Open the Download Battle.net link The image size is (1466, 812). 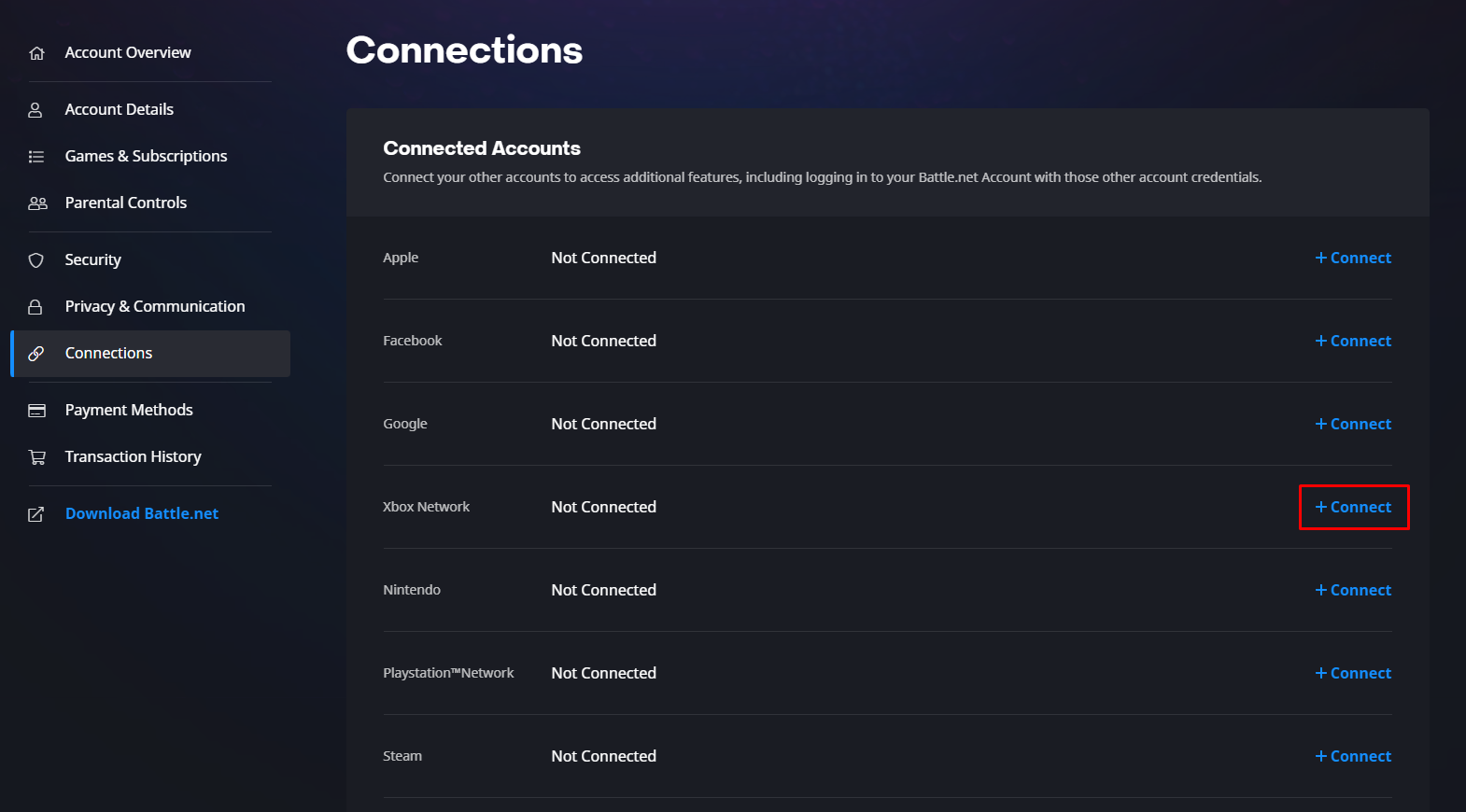coord(142,514)
